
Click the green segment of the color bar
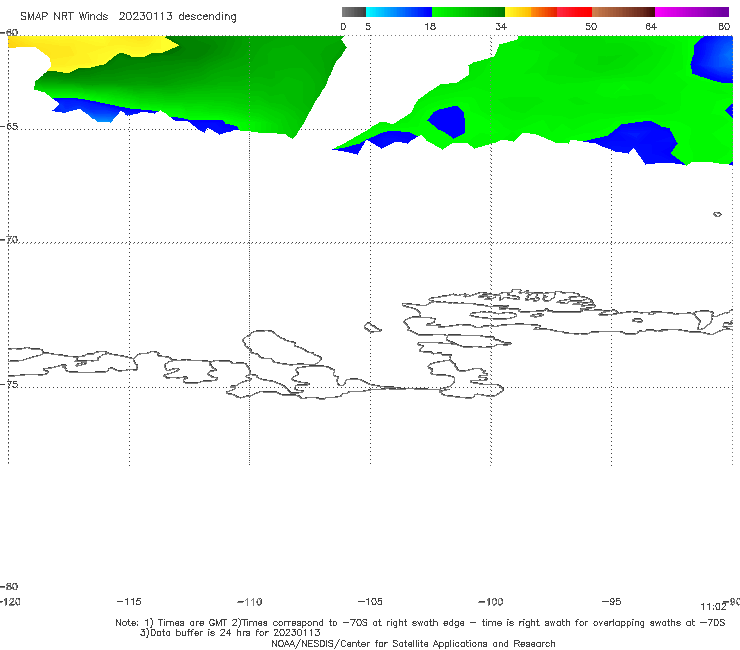(468, 12)
